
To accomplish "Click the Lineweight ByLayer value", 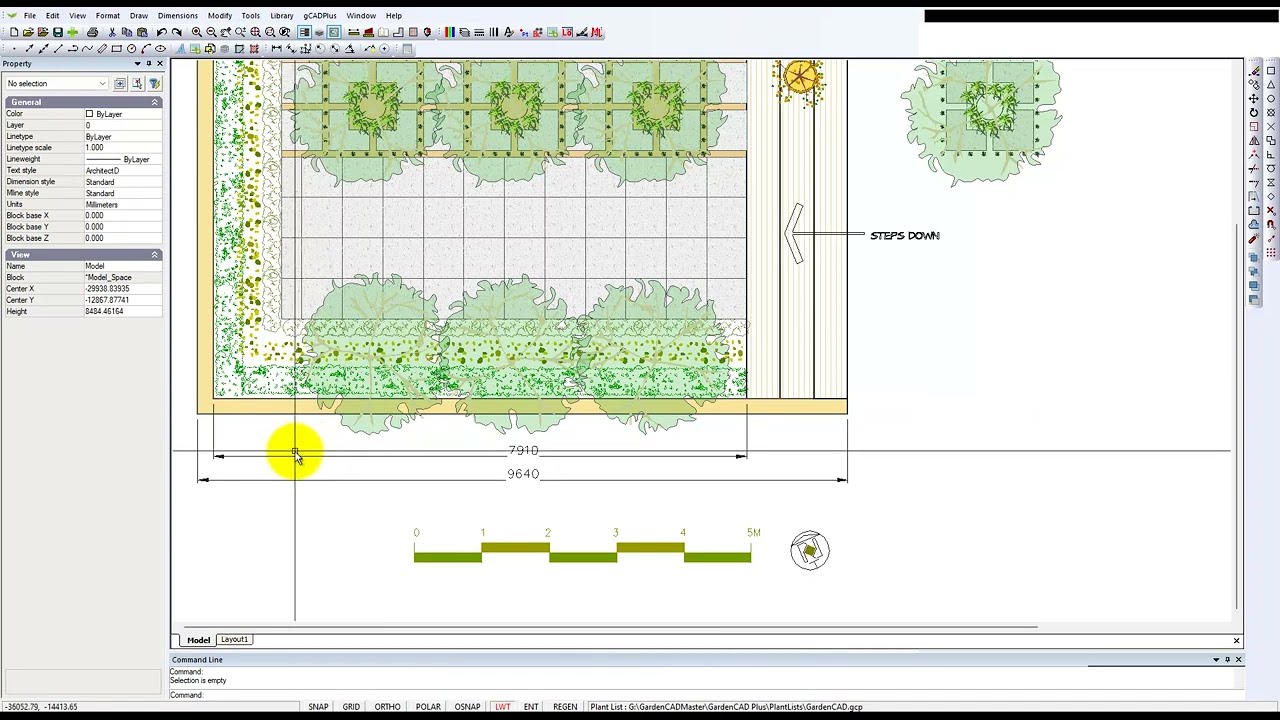I will pos(122,159).
